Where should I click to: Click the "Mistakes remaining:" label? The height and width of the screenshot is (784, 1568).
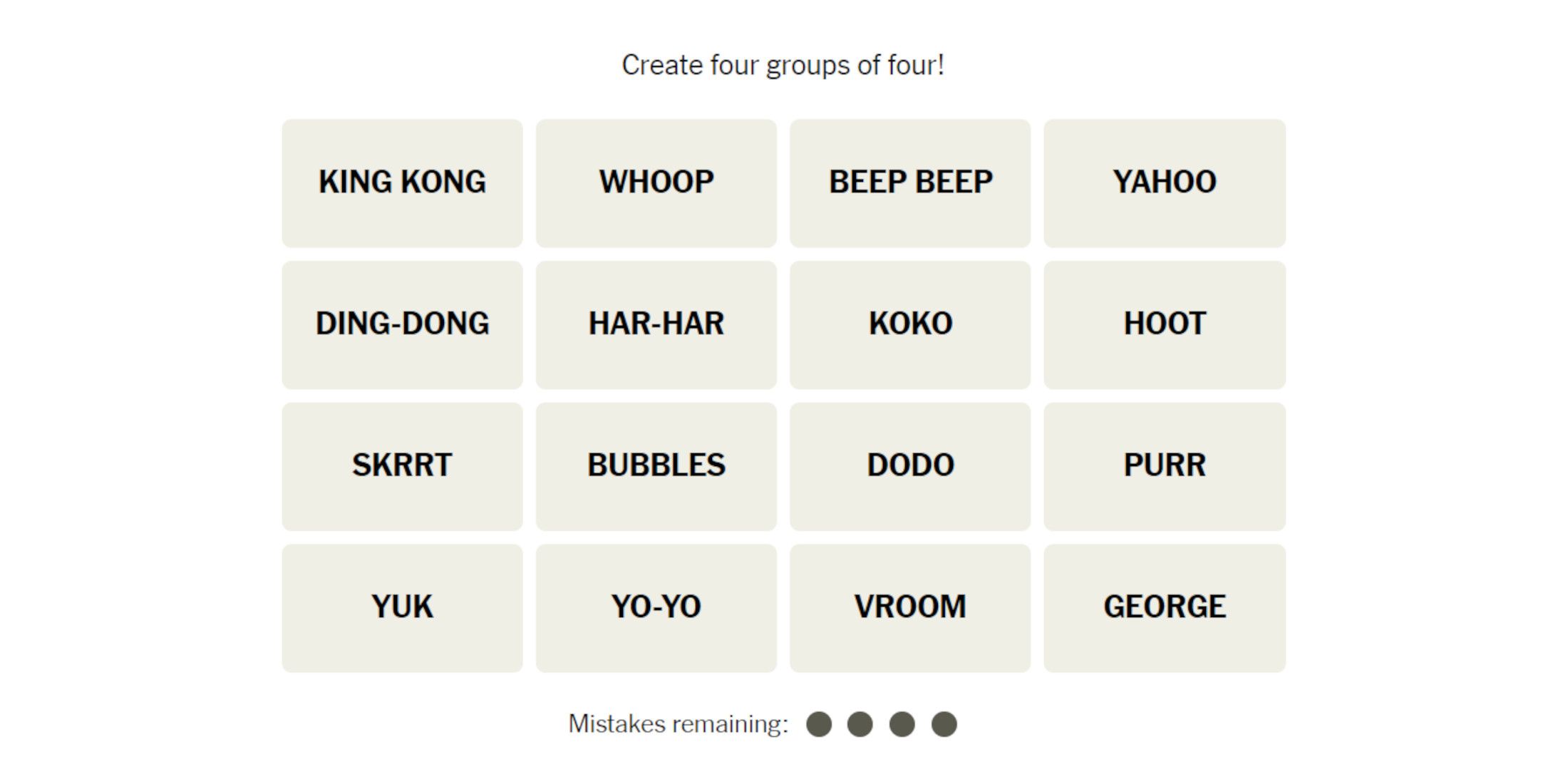click(678, 724)
